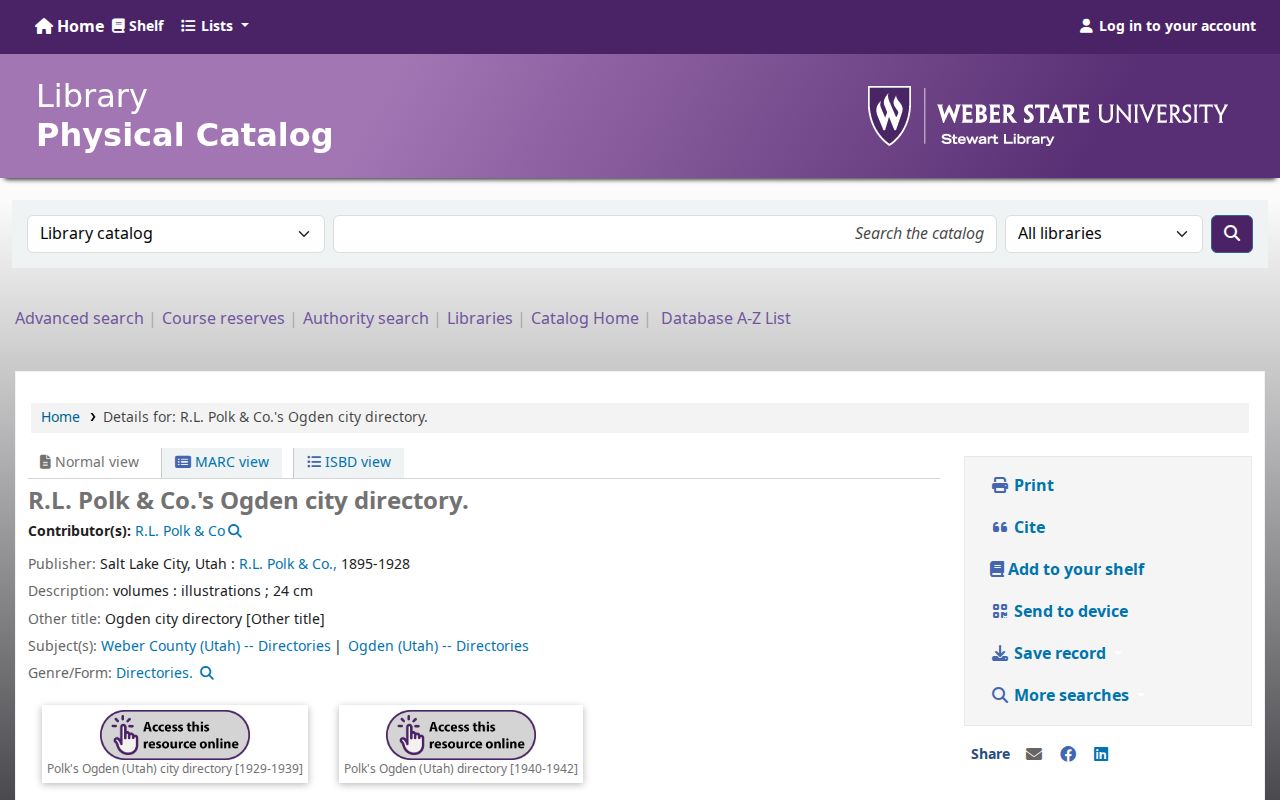Expand the Lists dropdown menu
Screen dimensions: 1280x800
215,26
